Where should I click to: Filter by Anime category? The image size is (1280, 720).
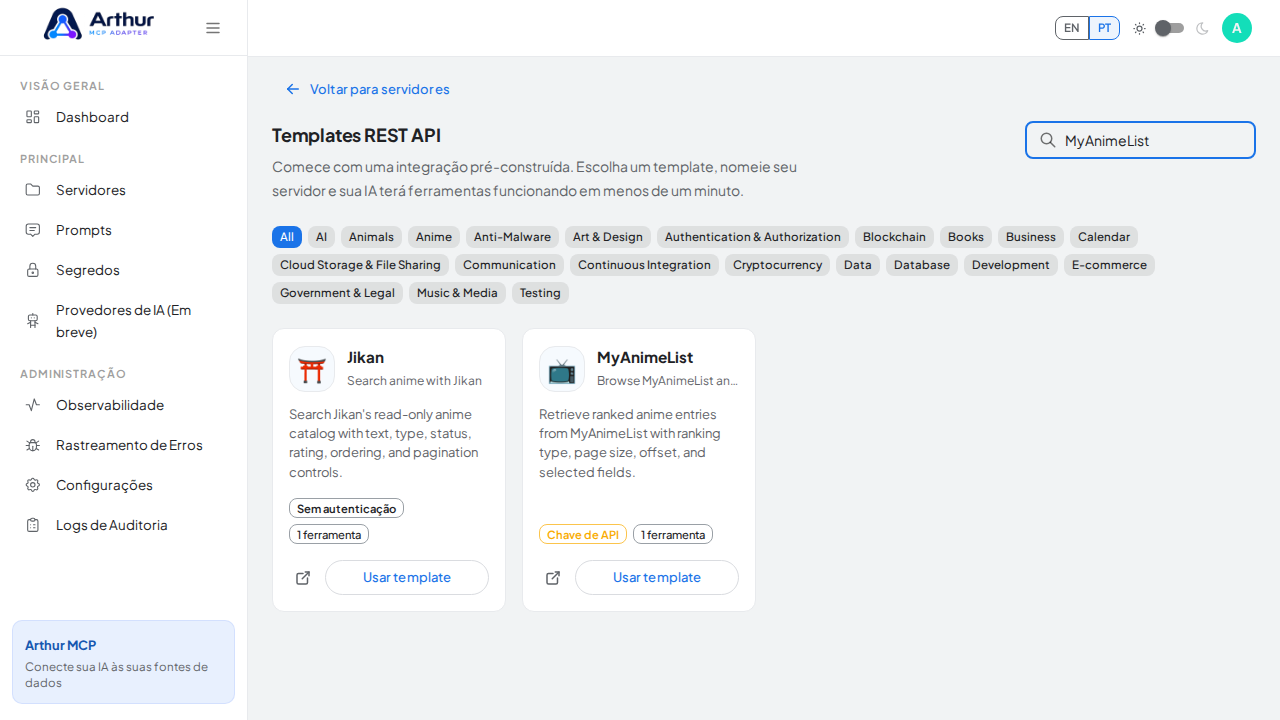pyautogui.click(x=434, y=237)
